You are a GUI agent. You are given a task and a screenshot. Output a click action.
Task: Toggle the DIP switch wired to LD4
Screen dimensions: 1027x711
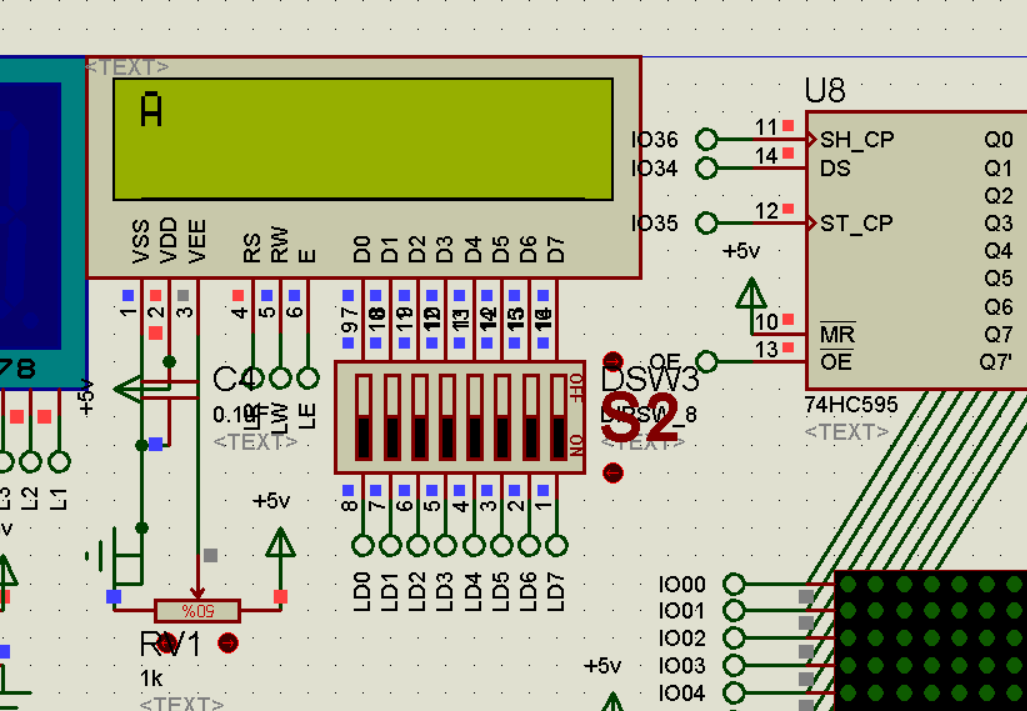(475, 417)
